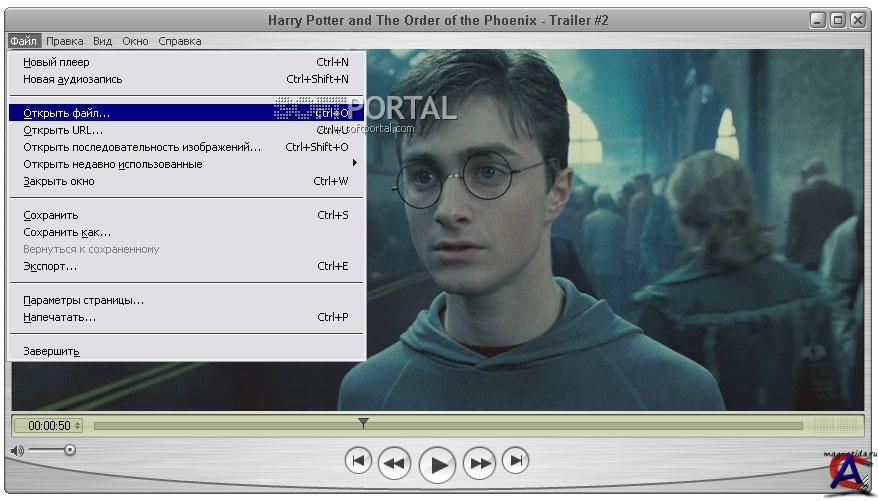Click the fast forward button

pos(480,463)
